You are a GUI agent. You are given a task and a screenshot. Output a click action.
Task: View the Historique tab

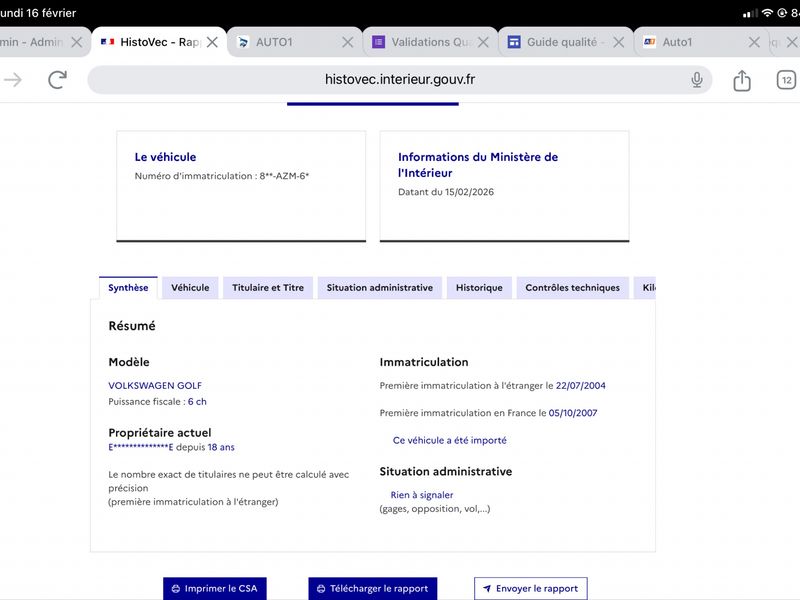tap(479, 288)
